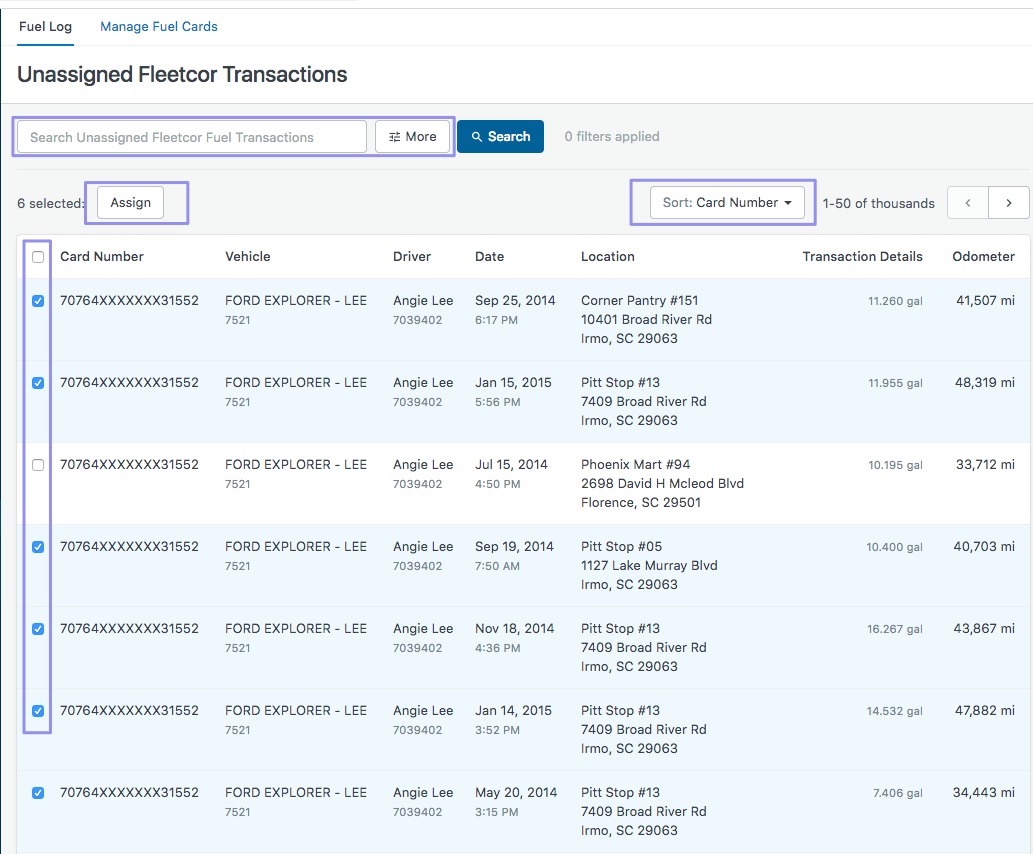Check the Jul 15, 2014 Phoenix Mart row
Image resolution: width=1033 pixels, height=854 pixels.
coord(38,465)
